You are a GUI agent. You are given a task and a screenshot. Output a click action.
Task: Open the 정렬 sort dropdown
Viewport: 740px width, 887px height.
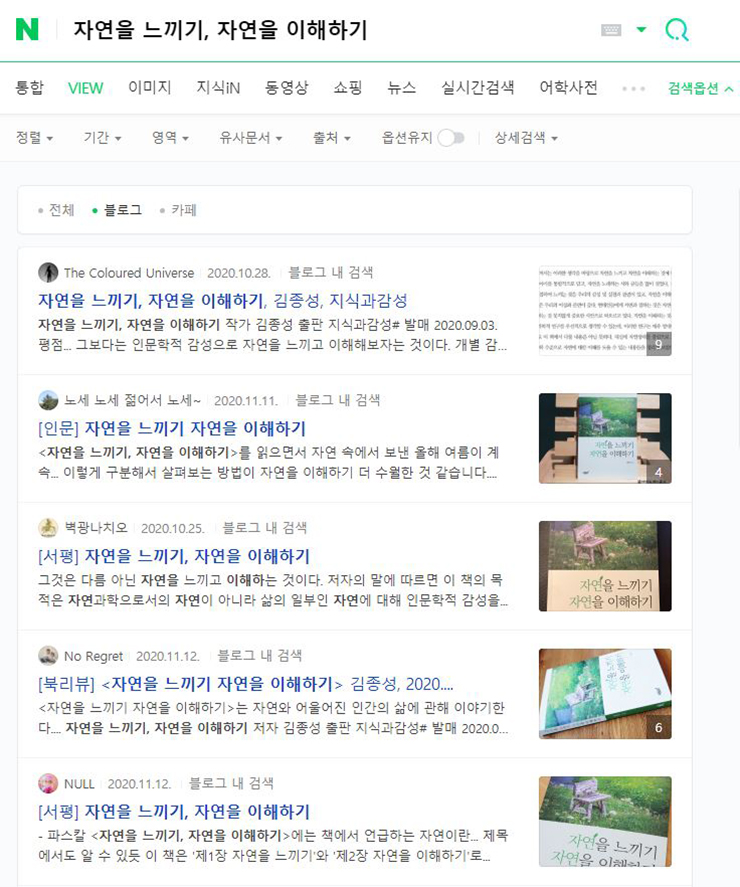click(35, 138)
